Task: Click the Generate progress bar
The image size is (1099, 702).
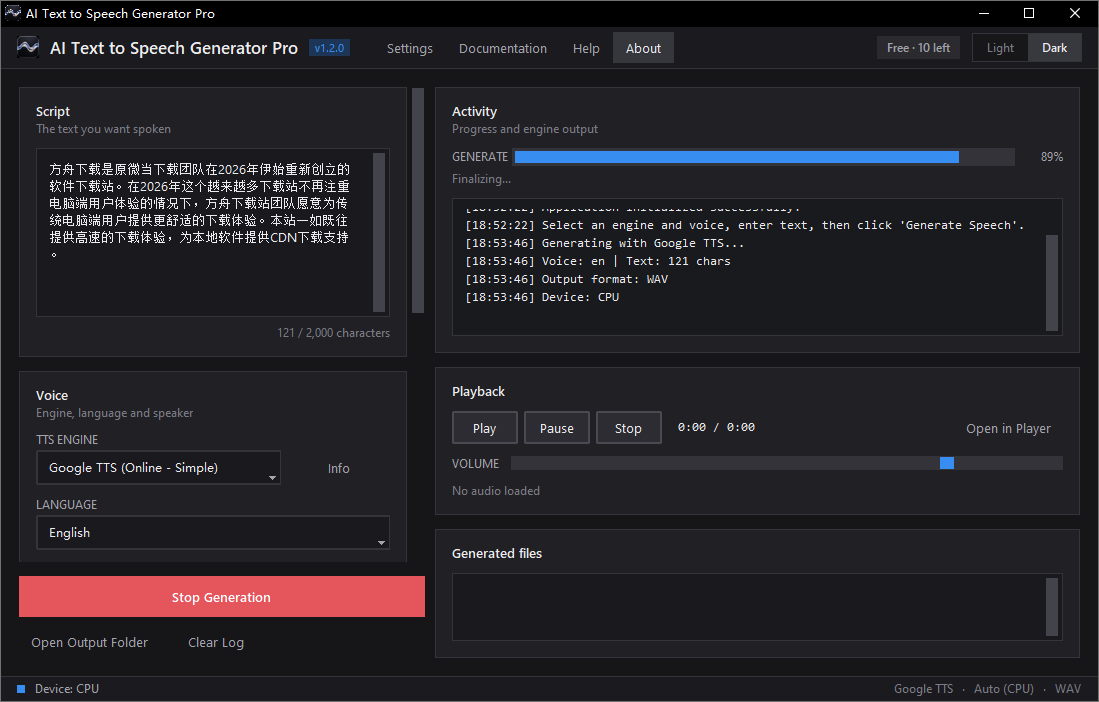Action: click(764, 157)
